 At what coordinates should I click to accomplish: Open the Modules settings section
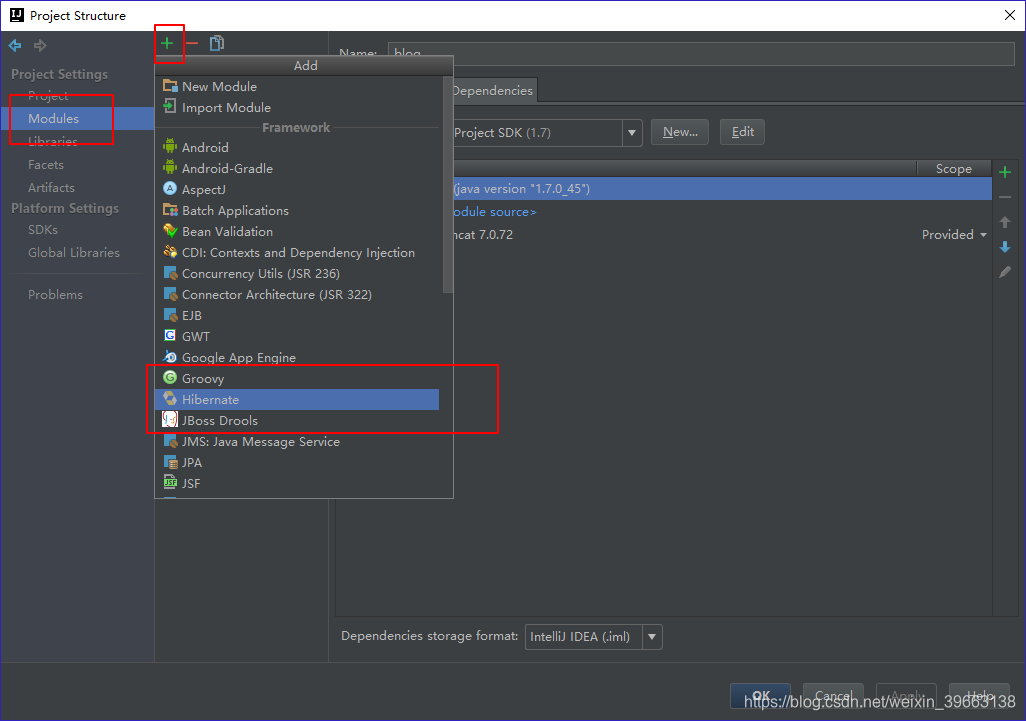click(77, 118)
